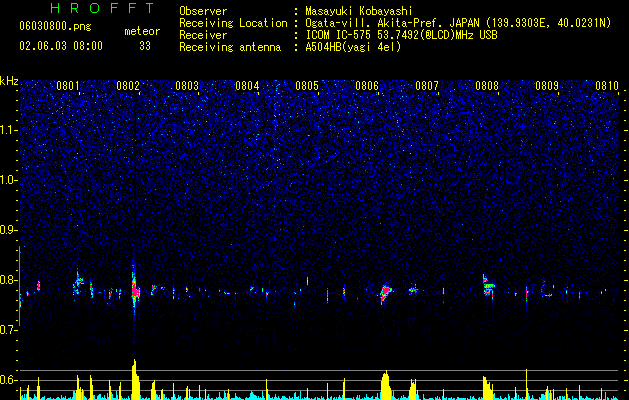Click the 0804 time marker
The image size is (629, 400).
pos(247,86)
